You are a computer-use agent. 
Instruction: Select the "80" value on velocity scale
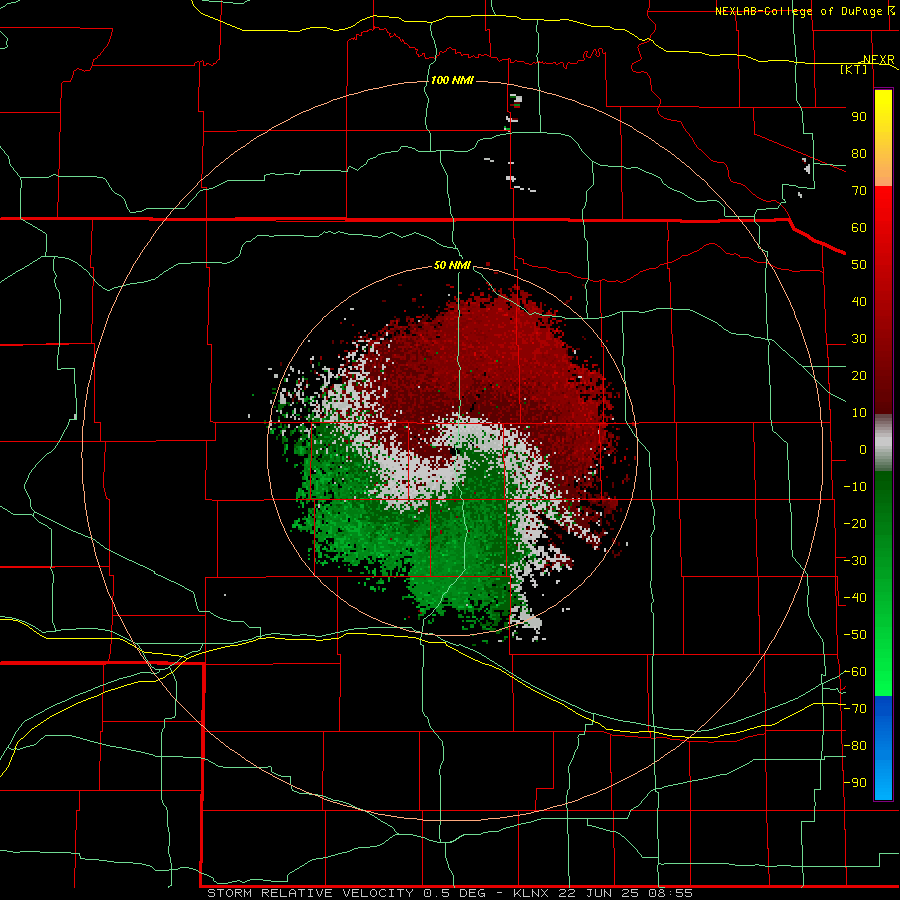pos(859,154)
